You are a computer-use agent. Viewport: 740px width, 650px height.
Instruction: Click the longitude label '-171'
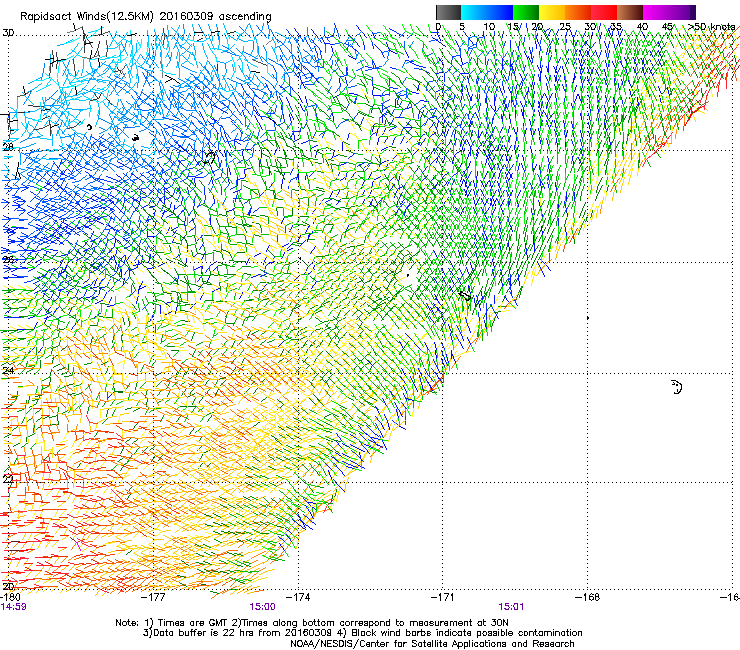pyautogui.click(x=443, y=597)
